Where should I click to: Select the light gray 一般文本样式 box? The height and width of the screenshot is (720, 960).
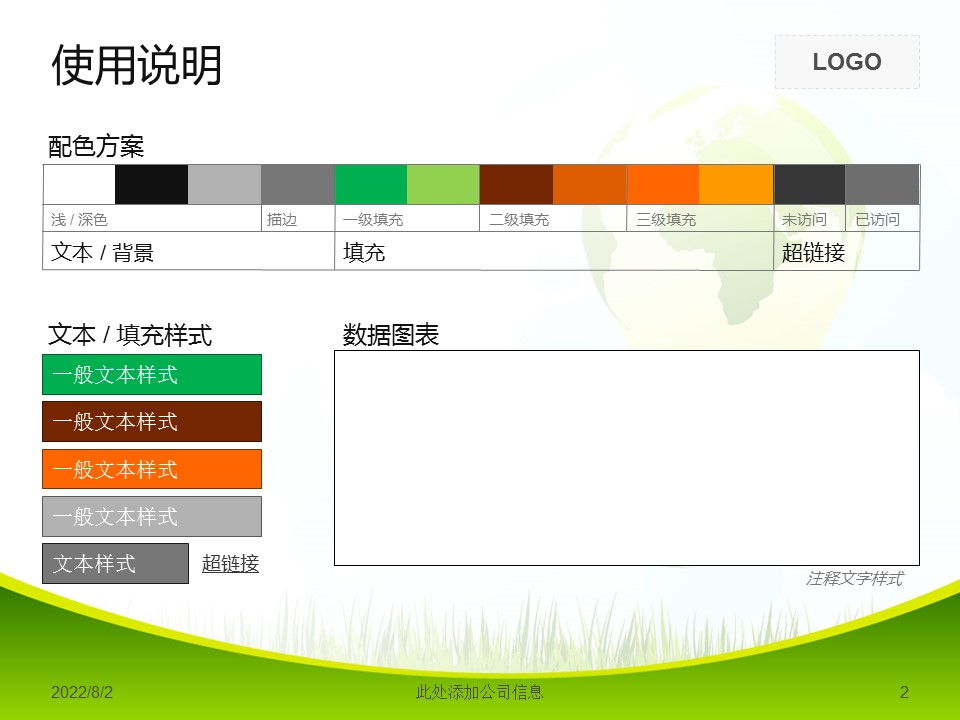152,516
